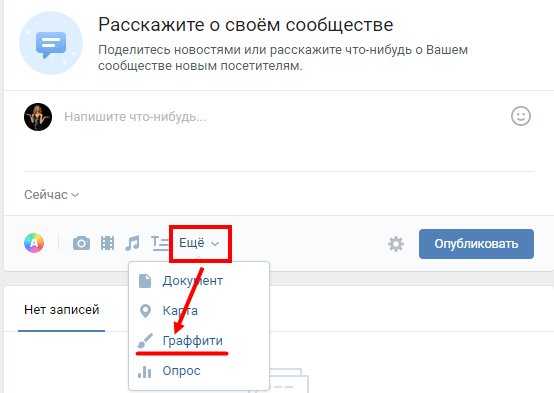The image size is (554, 393).
Task: Click the Граффити brush icon
Action: [145, 341]
